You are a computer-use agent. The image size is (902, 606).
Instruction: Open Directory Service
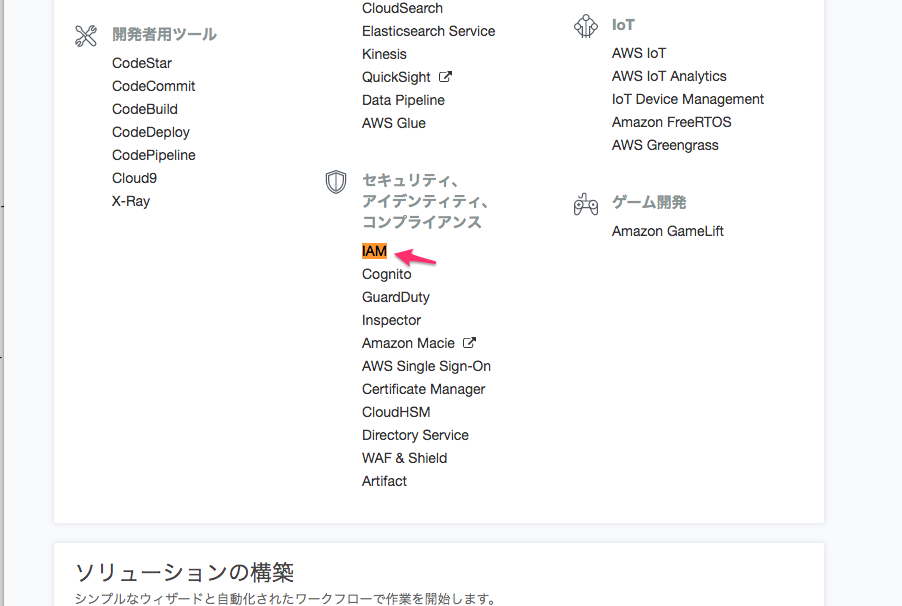415,435
